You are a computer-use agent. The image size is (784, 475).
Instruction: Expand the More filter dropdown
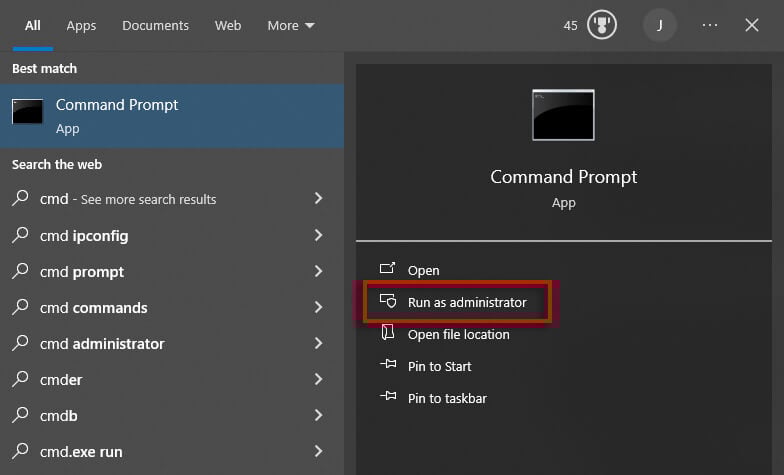click(x=291, y=25)
